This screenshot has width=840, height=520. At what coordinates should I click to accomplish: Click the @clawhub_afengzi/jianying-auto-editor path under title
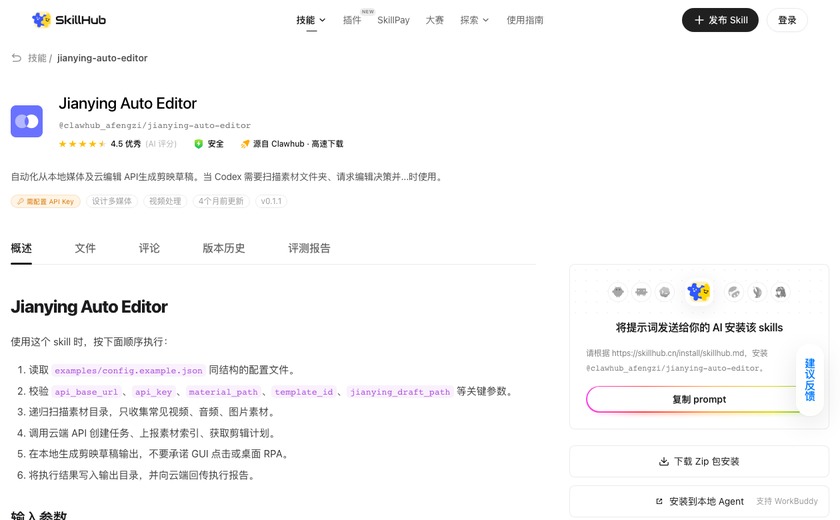[154, 125]
